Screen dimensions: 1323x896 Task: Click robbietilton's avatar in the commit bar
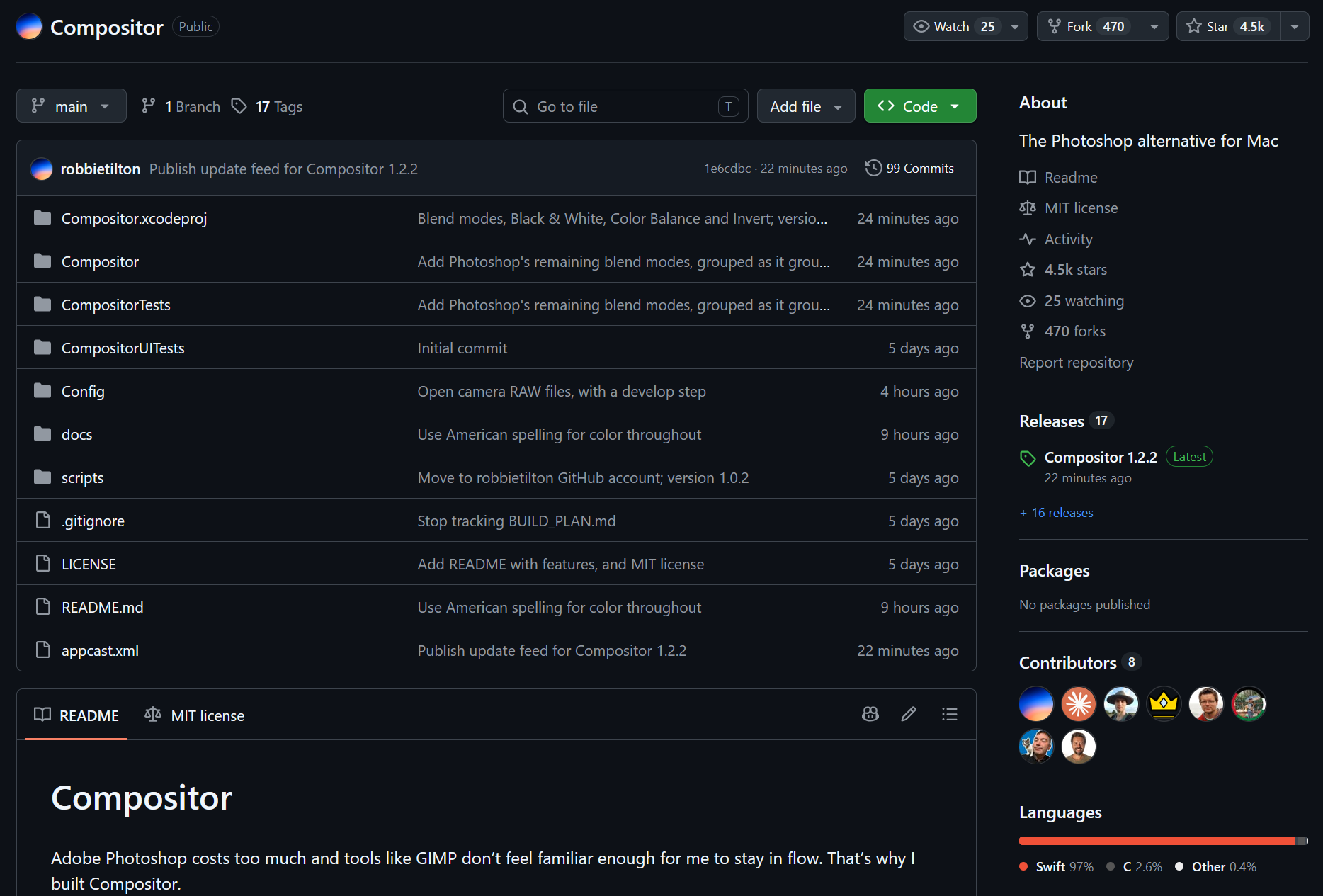[41, 169]
